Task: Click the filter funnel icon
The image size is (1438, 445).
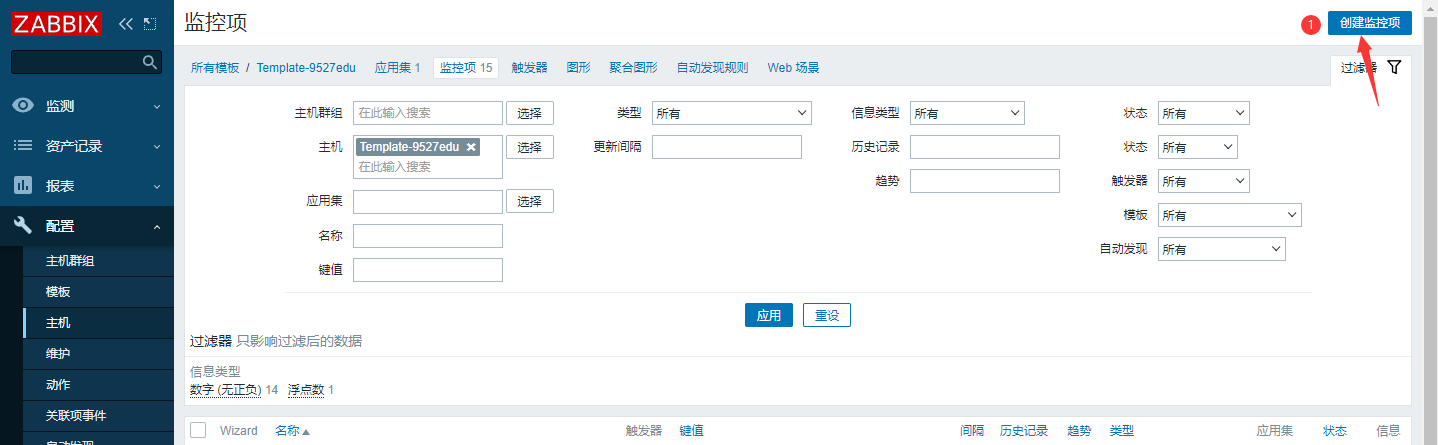Action: (x=1395, y=67)
